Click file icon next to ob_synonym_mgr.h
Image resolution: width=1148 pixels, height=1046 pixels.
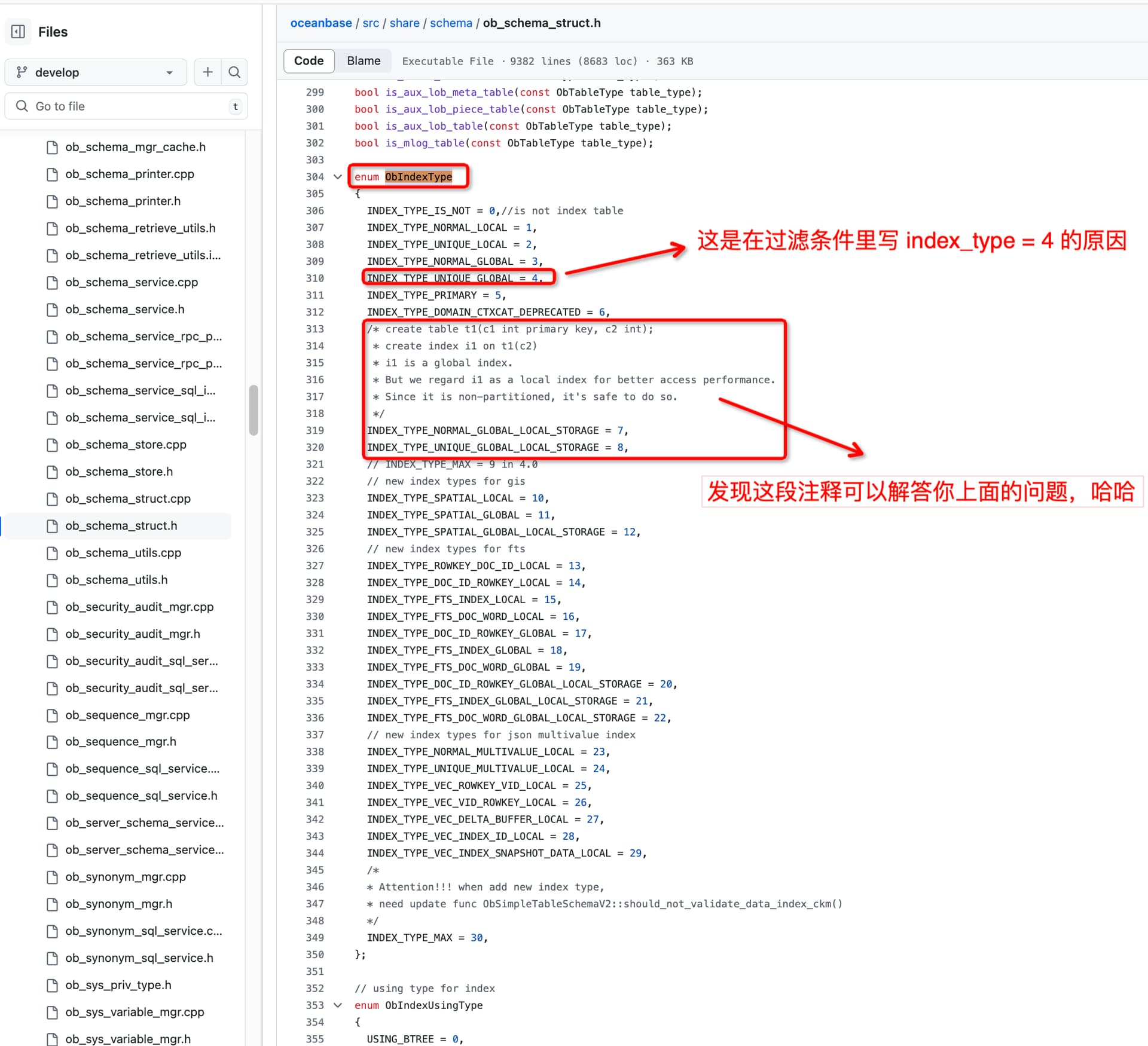coord(53,904)
